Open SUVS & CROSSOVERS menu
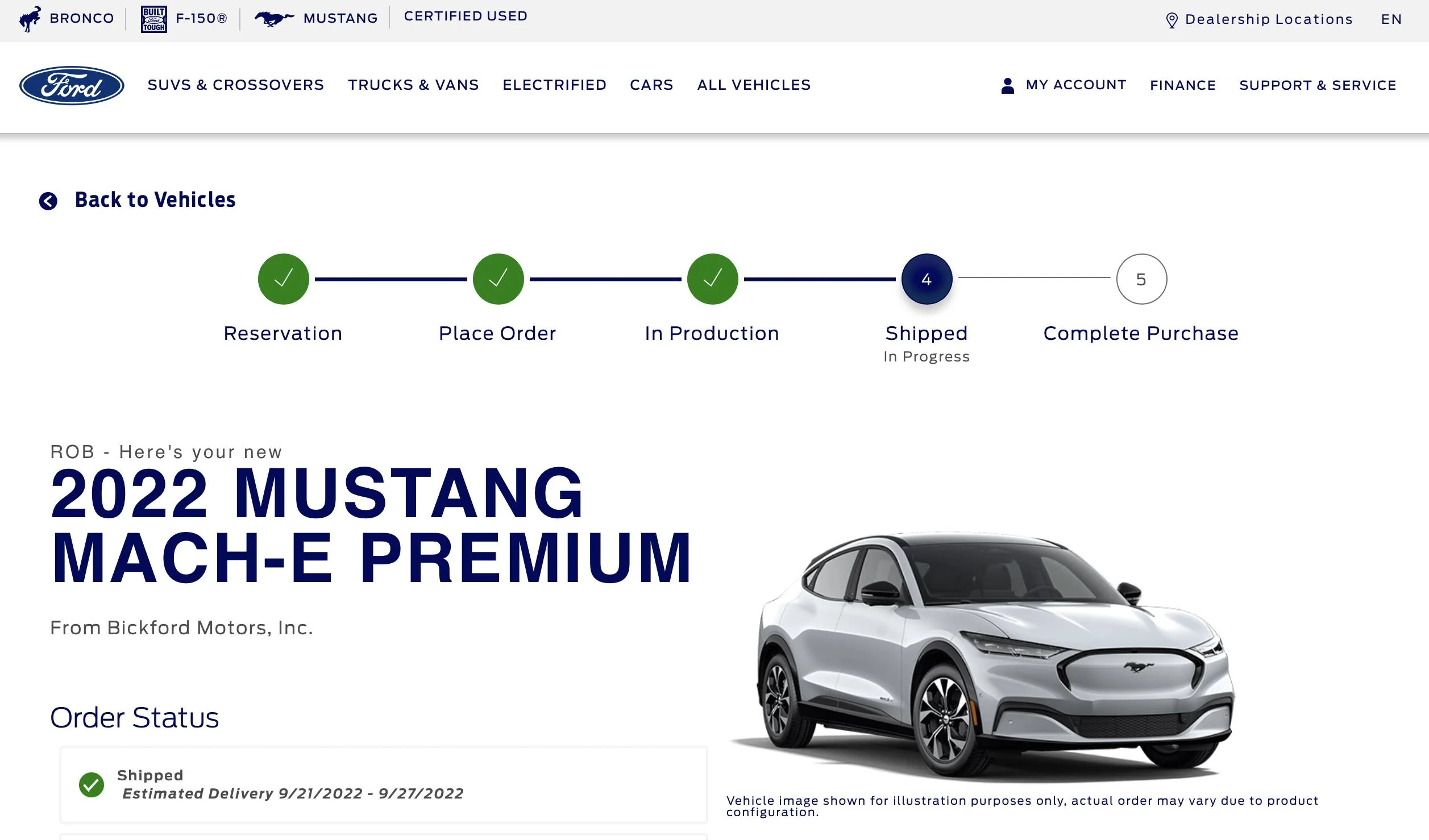1429x840 pixels. (236, 85)
